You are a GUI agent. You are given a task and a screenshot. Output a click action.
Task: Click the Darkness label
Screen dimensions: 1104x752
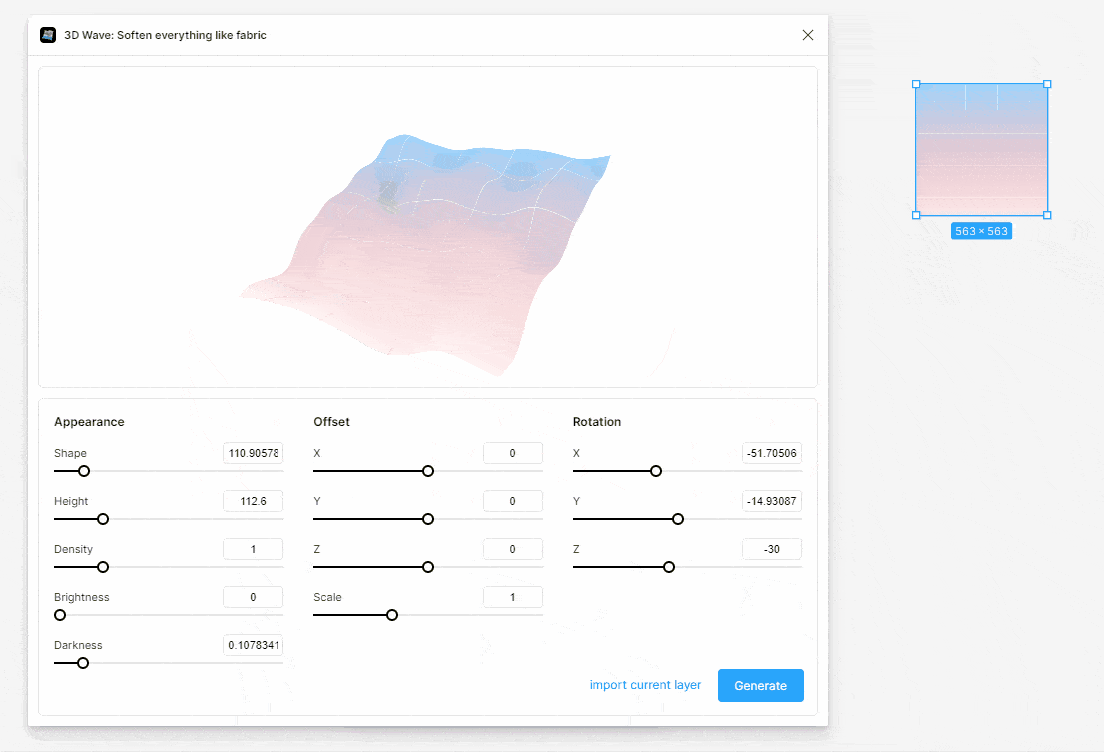click(x=78, y=645)
